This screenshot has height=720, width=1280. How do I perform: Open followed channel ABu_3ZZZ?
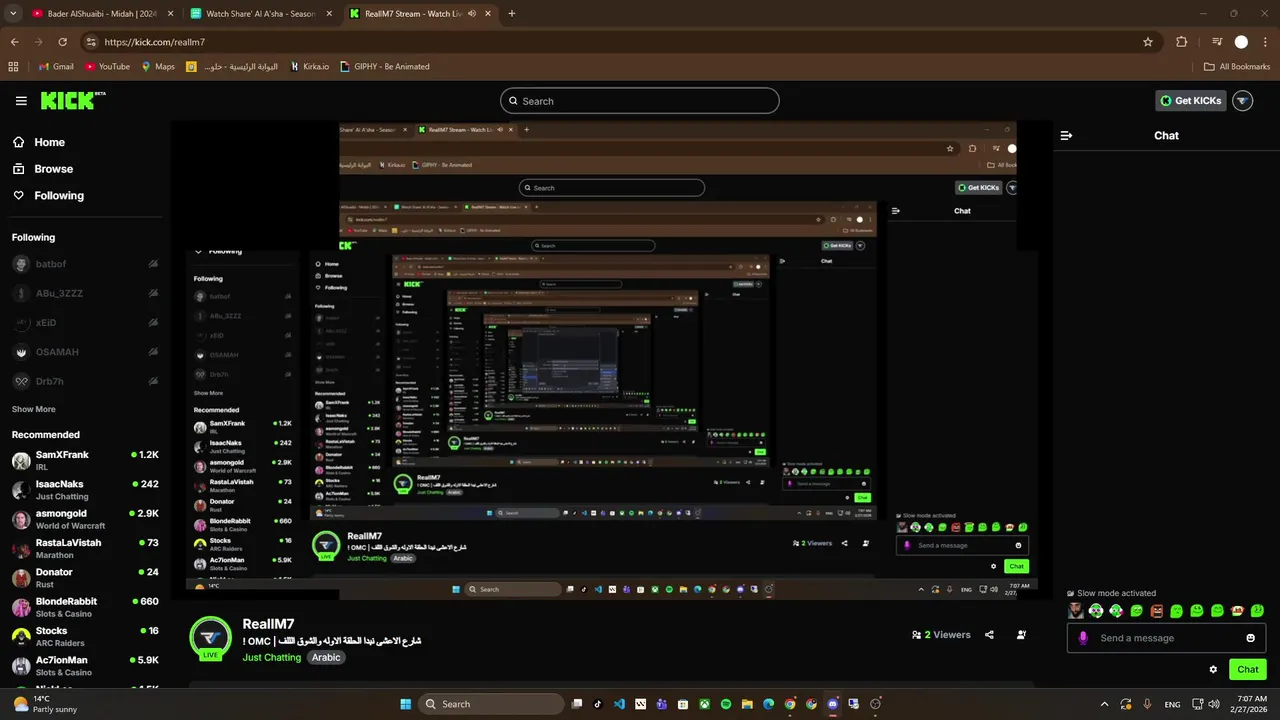pyautogui.click(x=85, y=293)
